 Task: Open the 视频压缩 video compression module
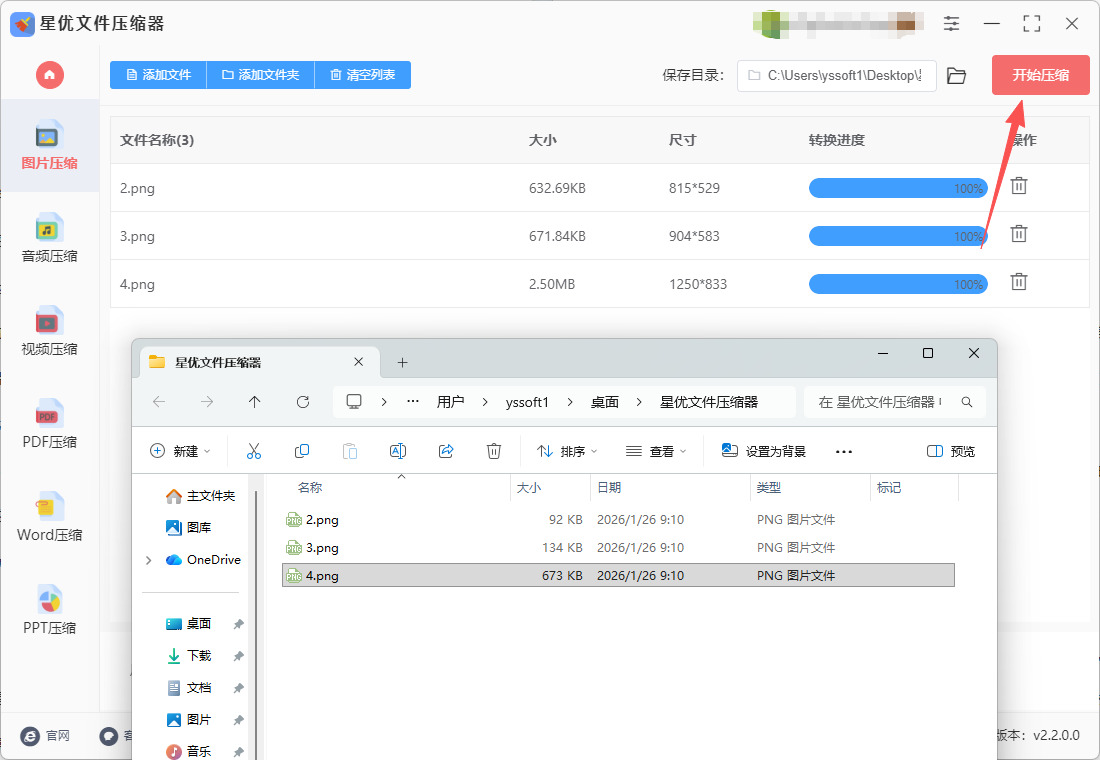point(49,332)
